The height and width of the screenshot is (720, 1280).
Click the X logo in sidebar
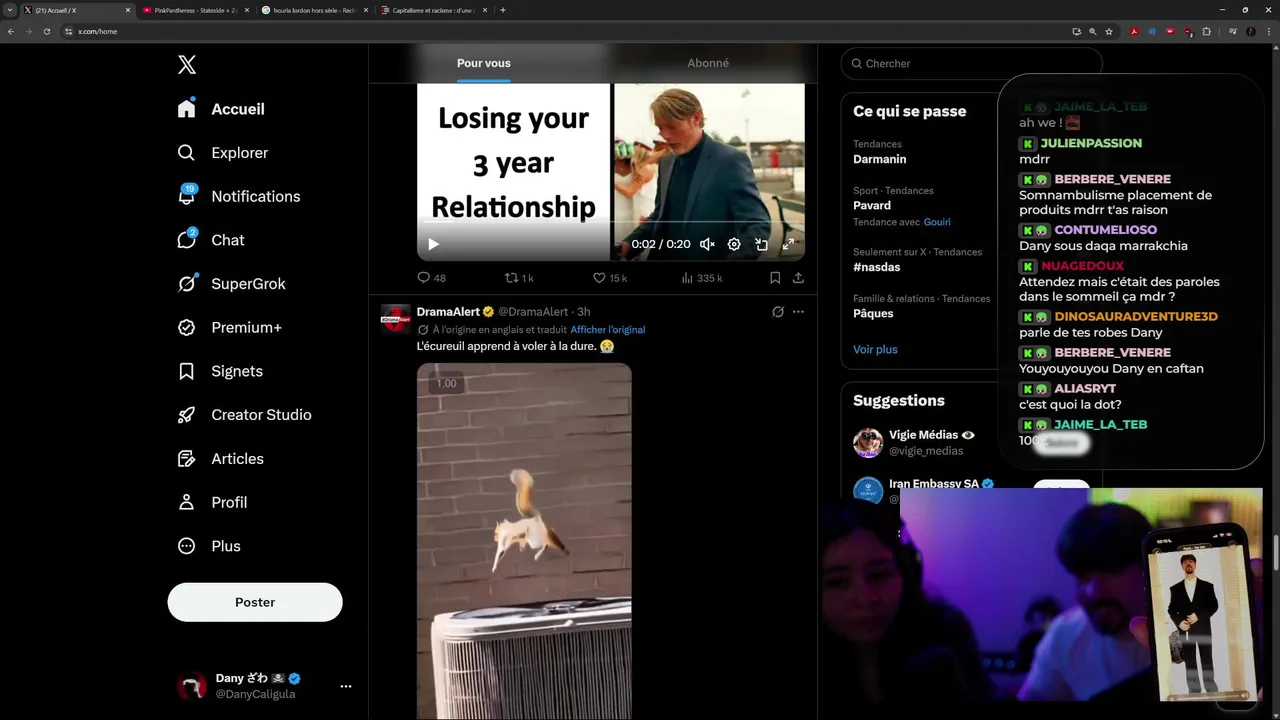(187, 65)
